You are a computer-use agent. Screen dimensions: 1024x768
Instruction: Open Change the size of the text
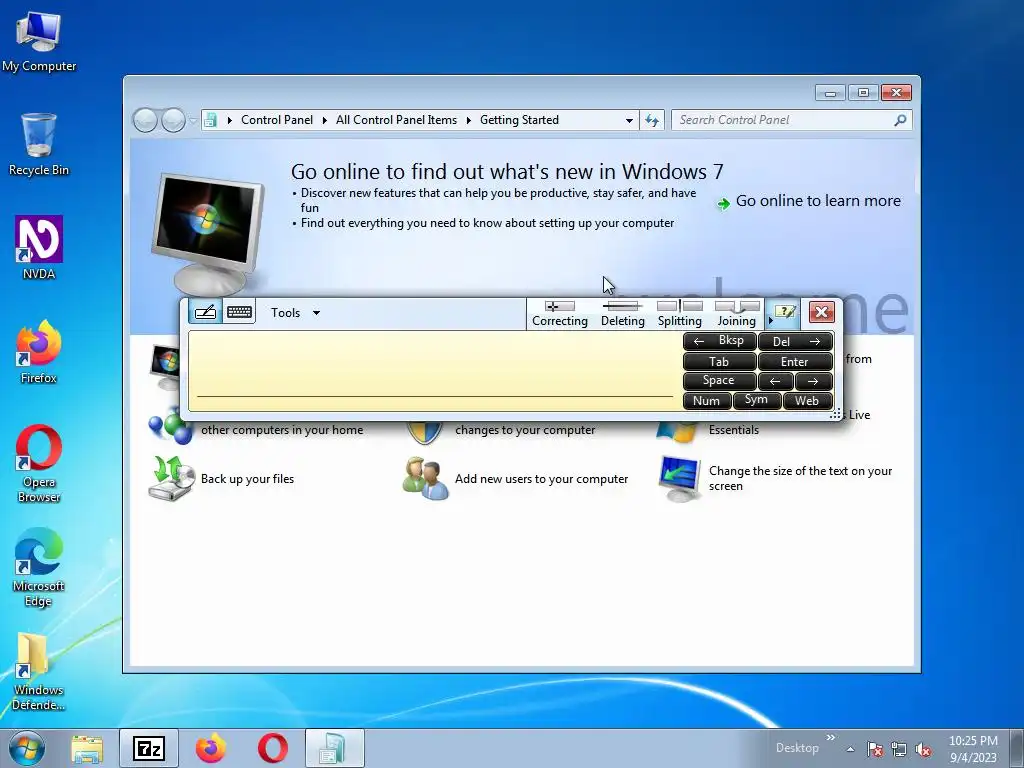tap(800, 478)
